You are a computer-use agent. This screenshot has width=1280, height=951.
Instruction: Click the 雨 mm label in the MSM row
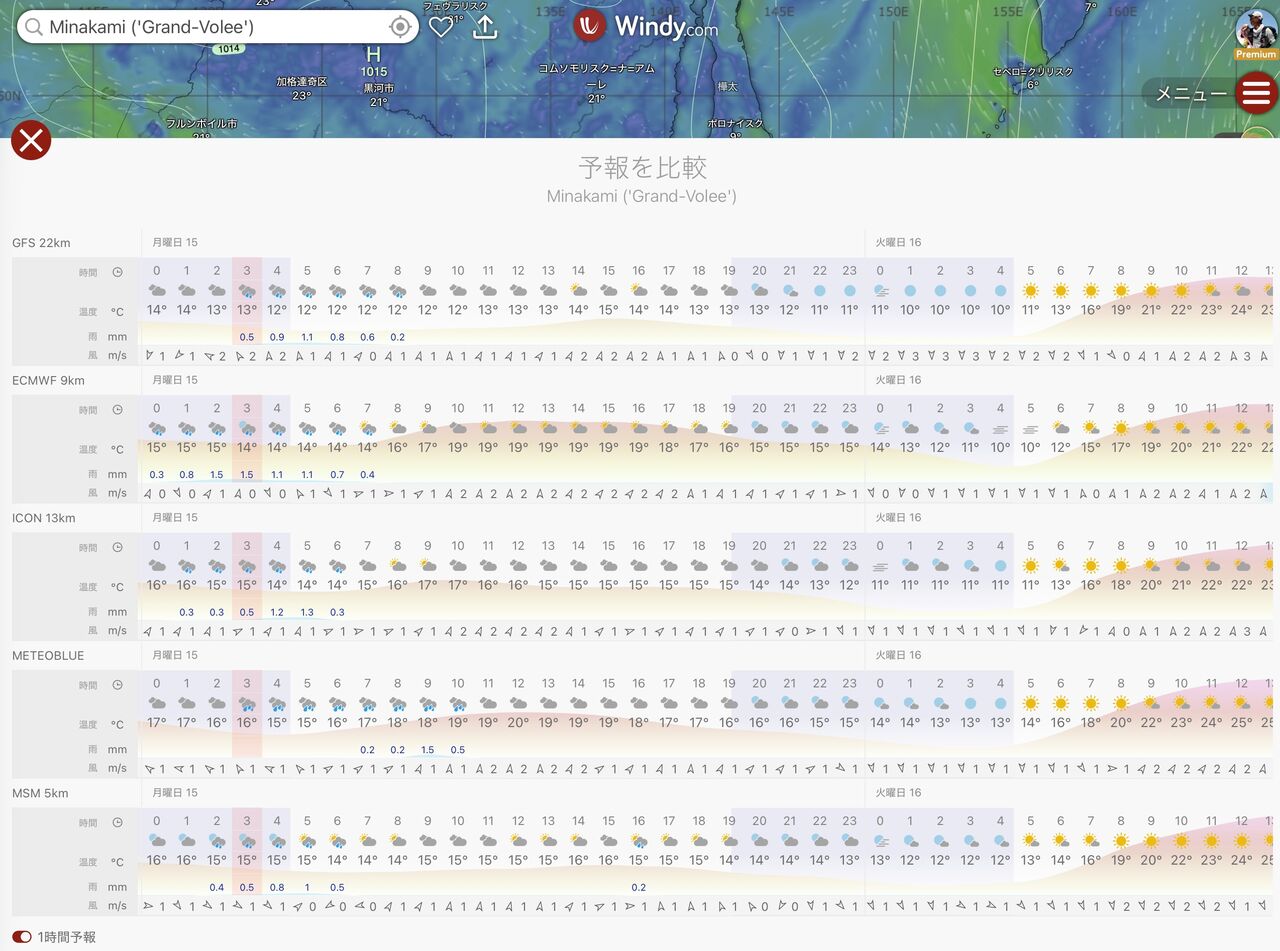click(107, 887)
